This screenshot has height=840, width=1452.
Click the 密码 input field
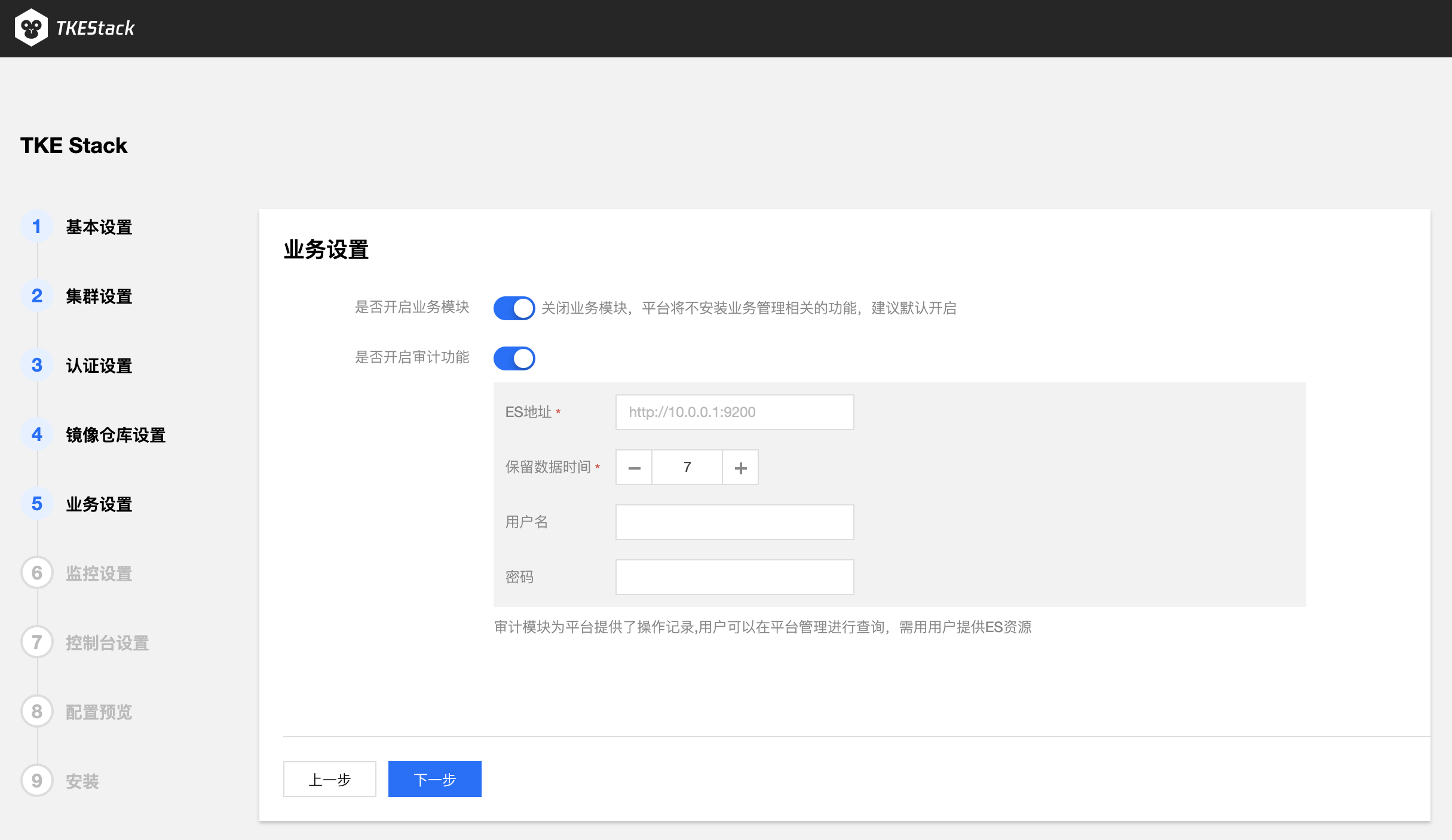[734, 577]
